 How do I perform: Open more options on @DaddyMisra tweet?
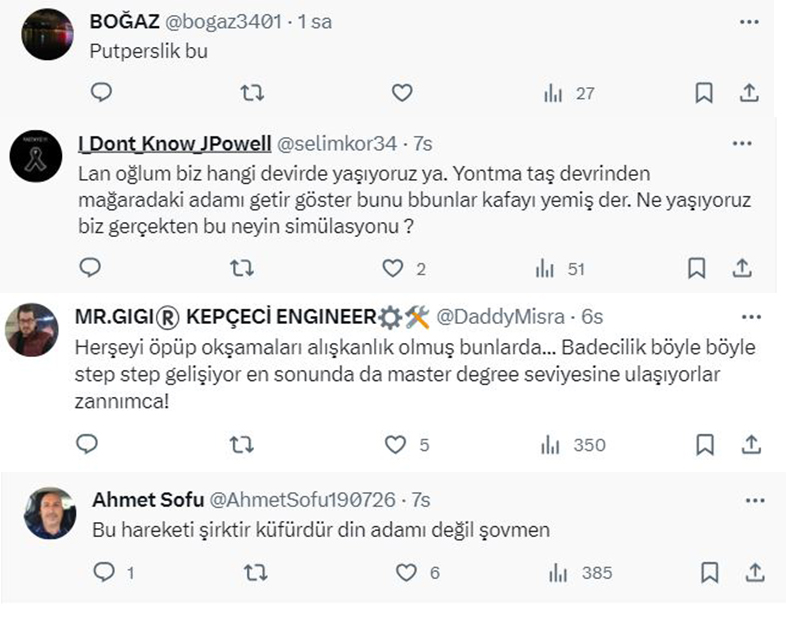click(741, 316)
